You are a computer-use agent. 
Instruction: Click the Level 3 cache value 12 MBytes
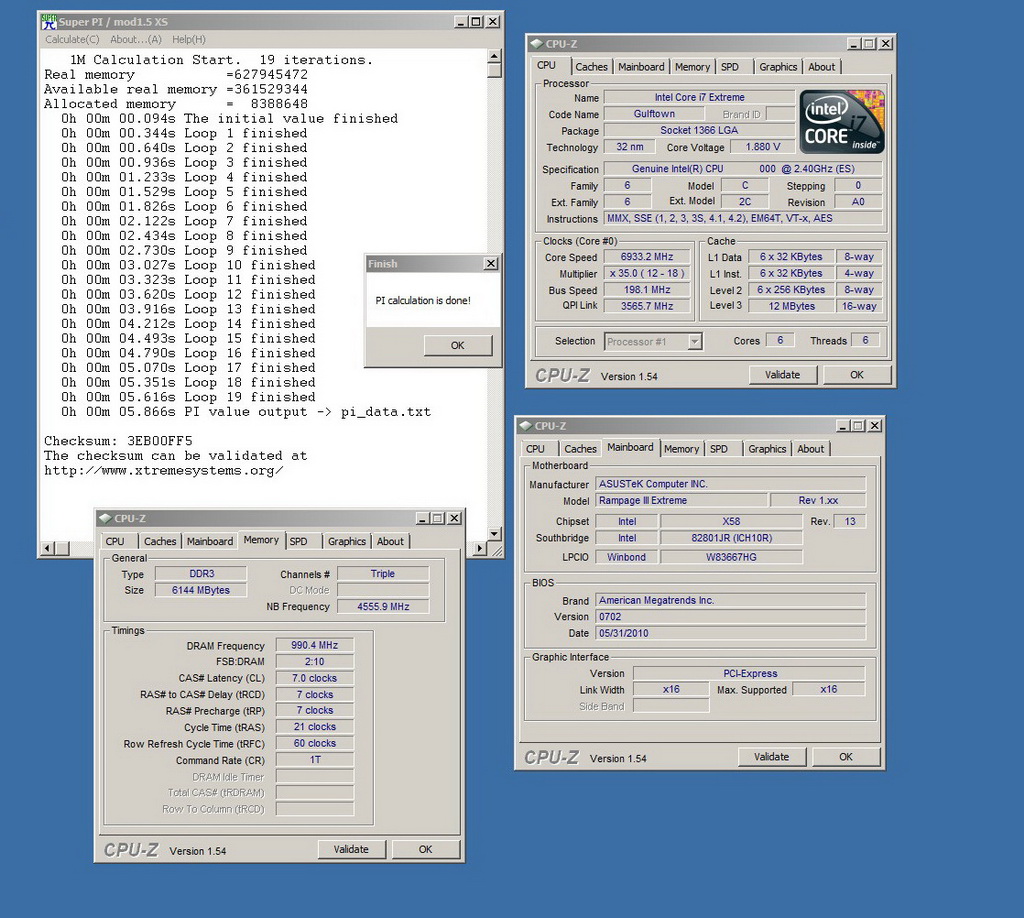[792, 306]
